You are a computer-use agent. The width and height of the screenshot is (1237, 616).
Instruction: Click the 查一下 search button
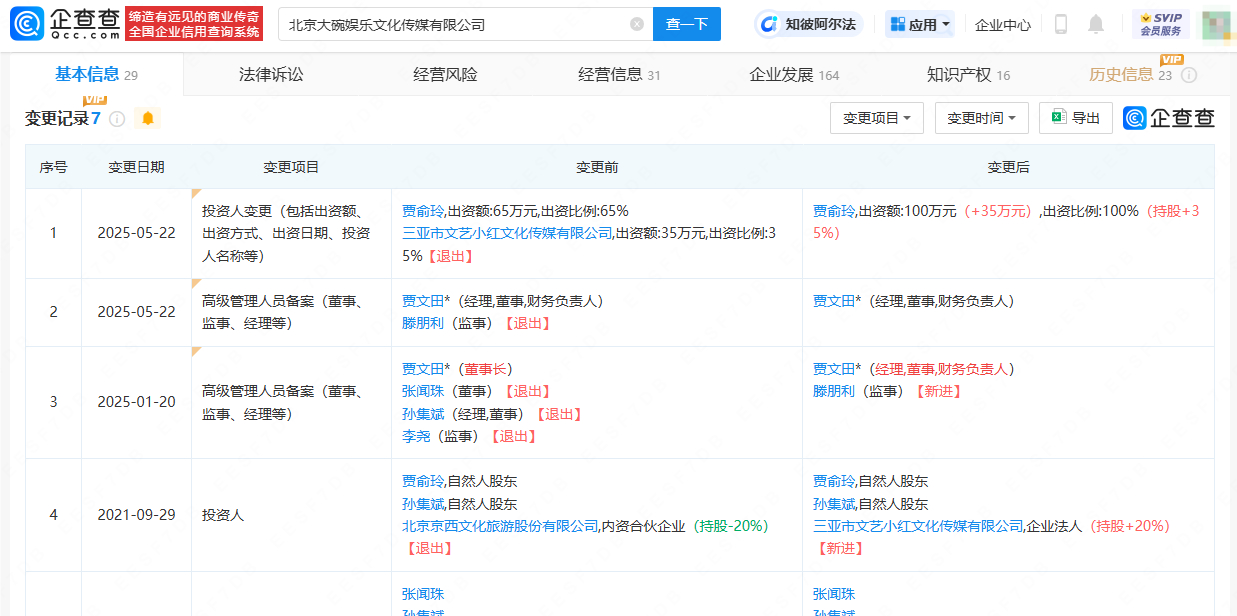pyautogui.click(x=687, y=24)
